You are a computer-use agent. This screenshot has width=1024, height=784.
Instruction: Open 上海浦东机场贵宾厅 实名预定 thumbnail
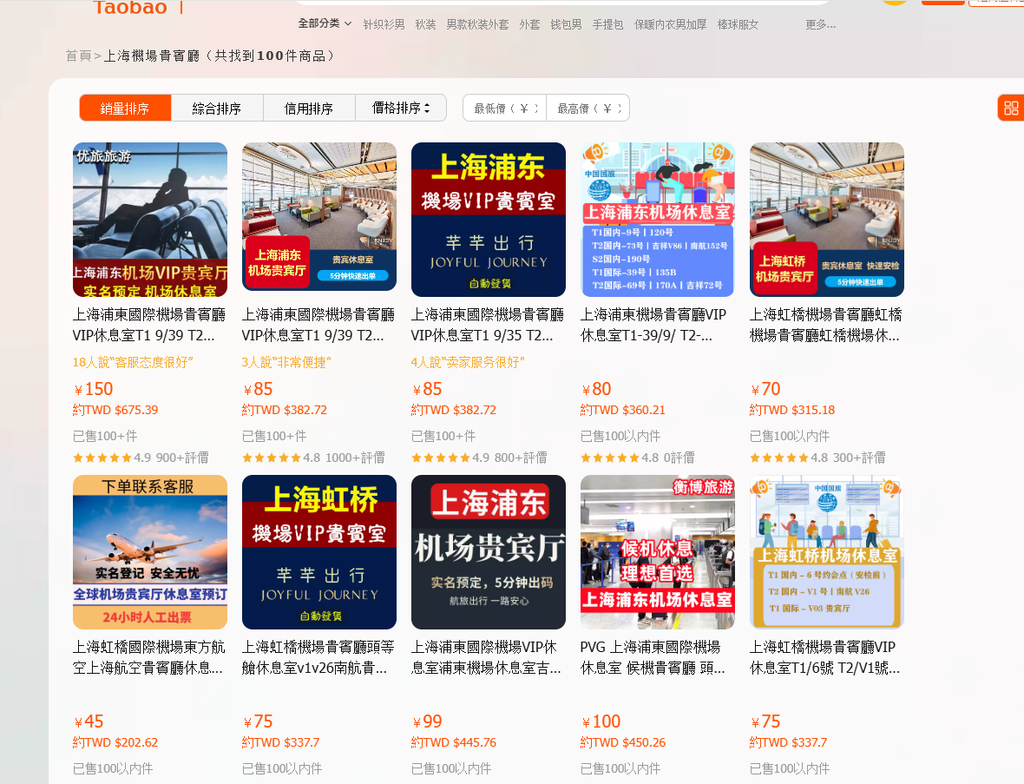(488, 552)
